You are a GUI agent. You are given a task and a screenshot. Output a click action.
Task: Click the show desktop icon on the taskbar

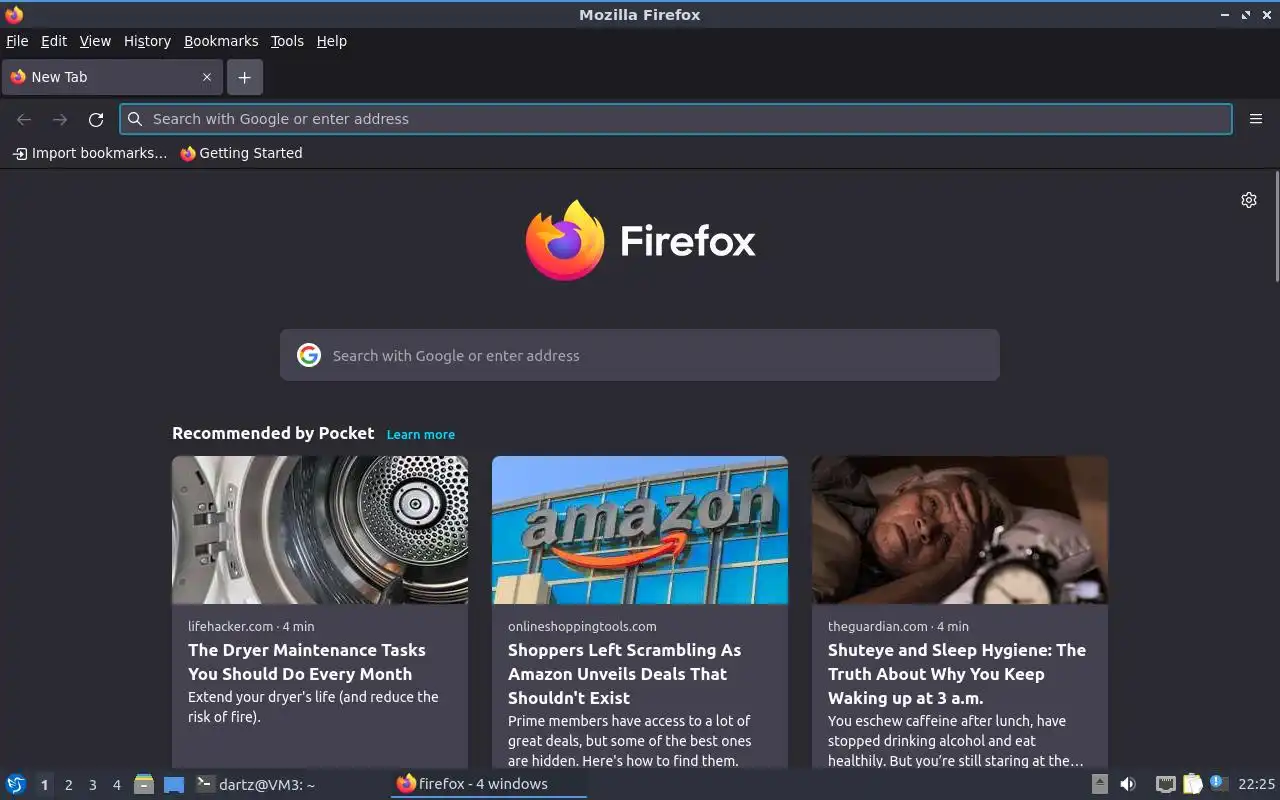[174, 785]
